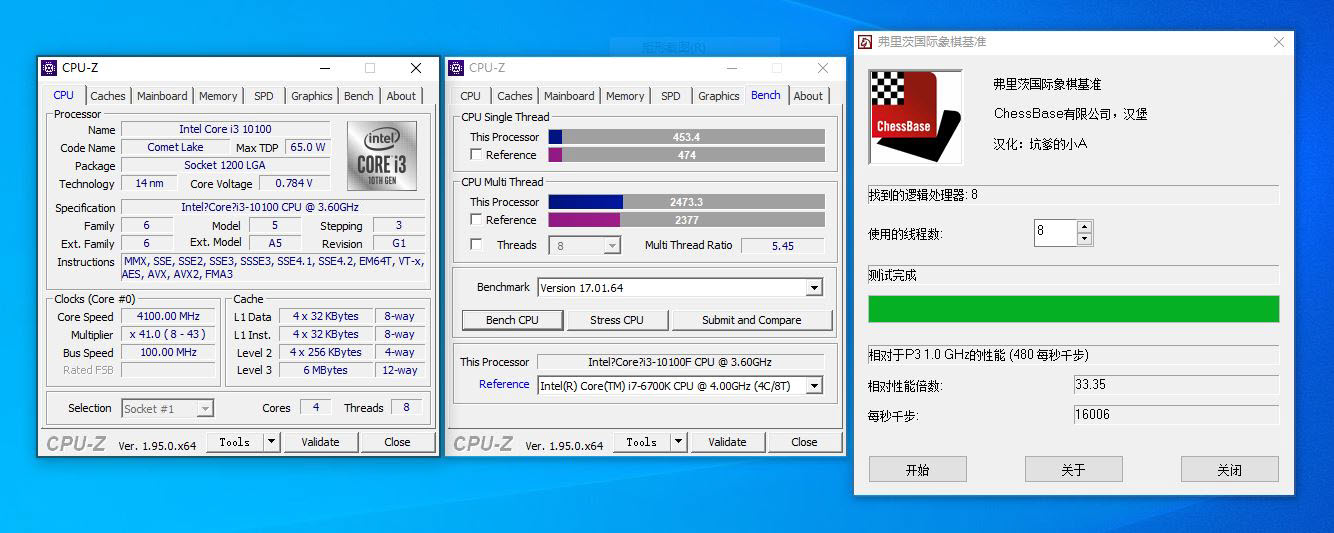This screenshot has width=1334, height=533.
Task: Click multi thread Reference bar 2377
Action: tap(686, 220)
